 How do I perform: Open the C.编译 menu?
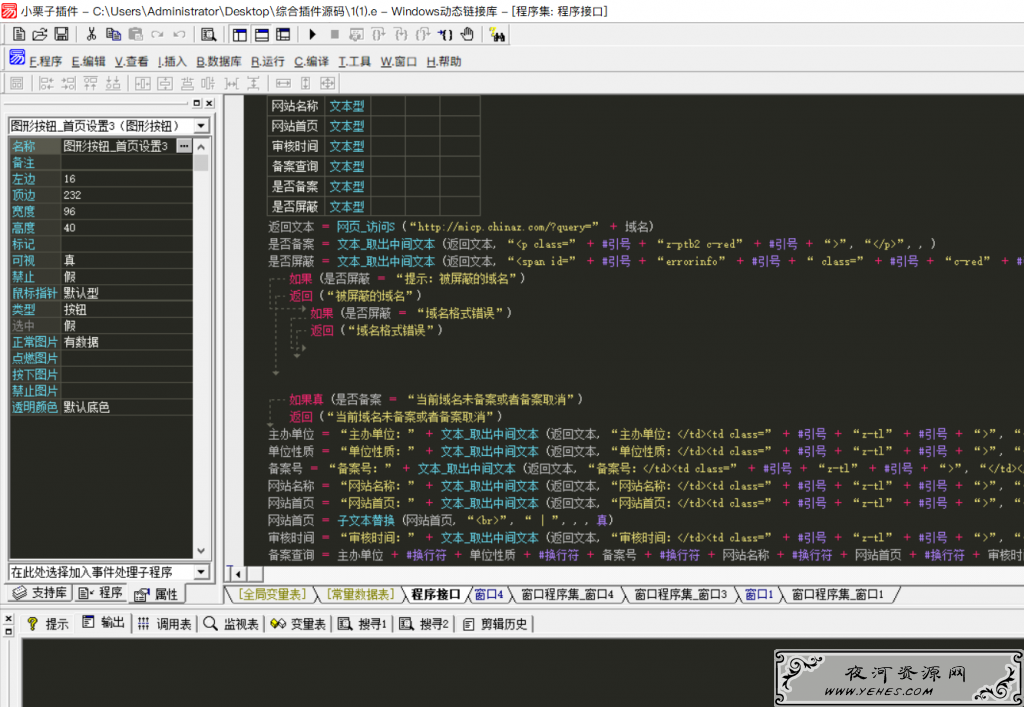(312, 61)
